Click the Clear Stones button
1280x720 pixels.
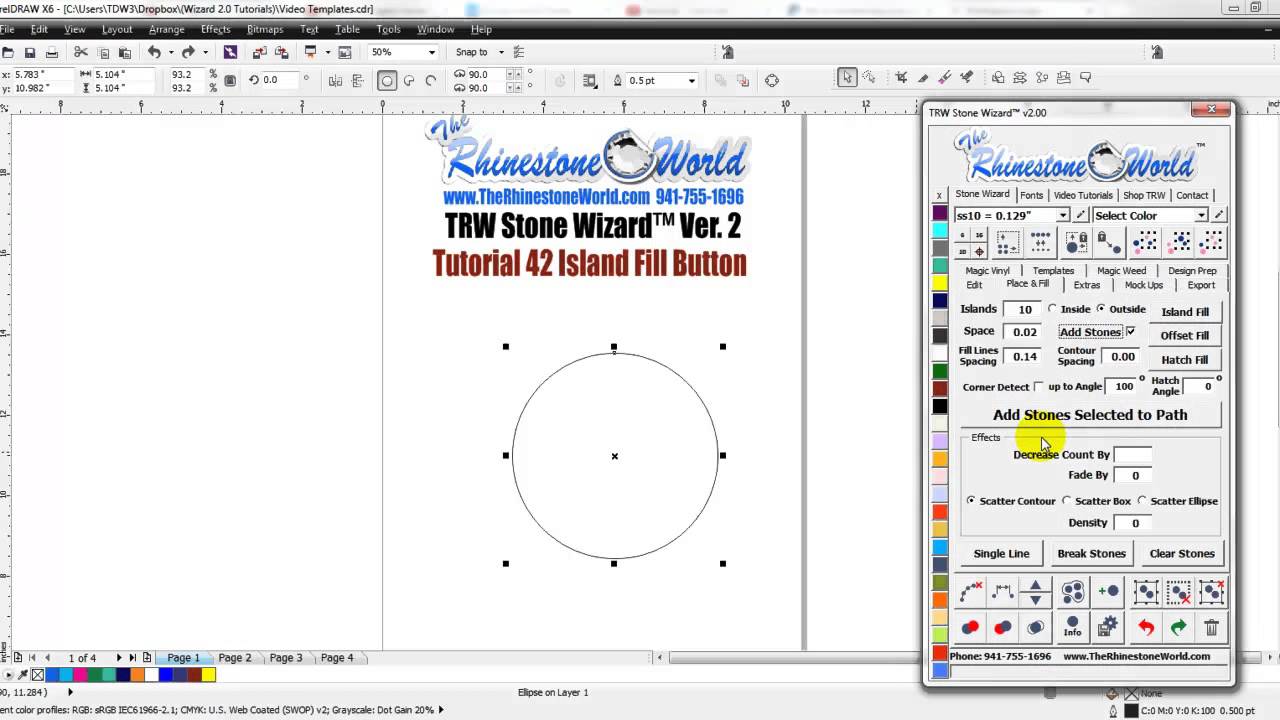point(1182,553)
